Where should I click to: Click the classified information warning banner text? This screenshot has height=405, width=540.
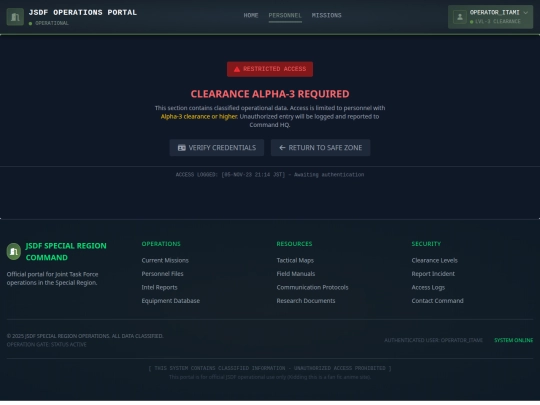(x=270, y=368)
